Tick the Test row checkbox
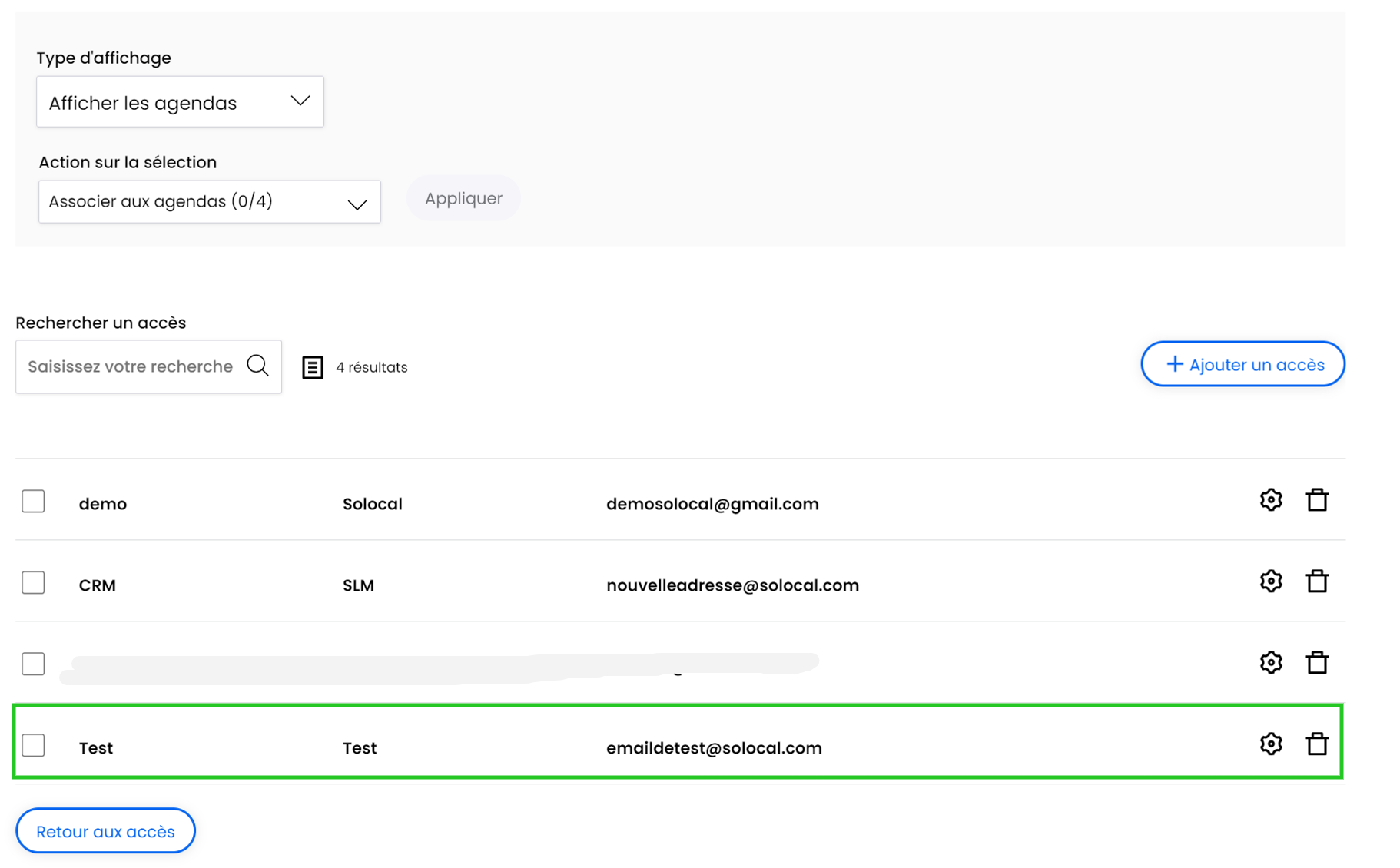The image size is (1400, 868). coord(33,745)
